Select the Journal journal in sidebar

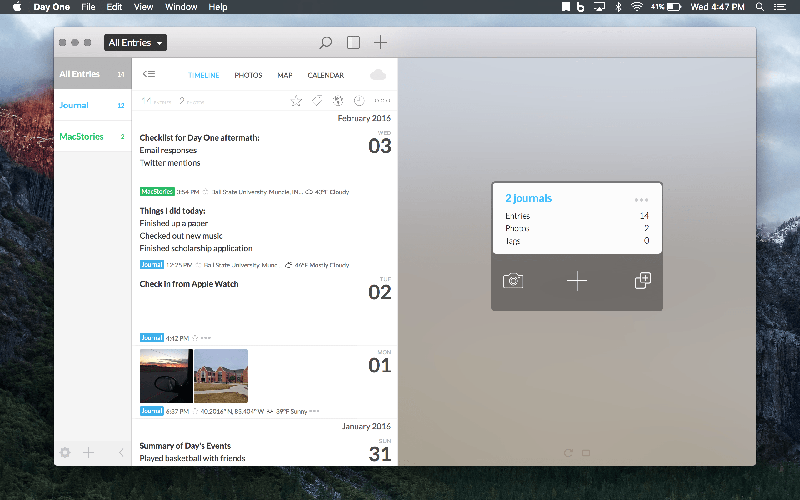coord(92,105)
